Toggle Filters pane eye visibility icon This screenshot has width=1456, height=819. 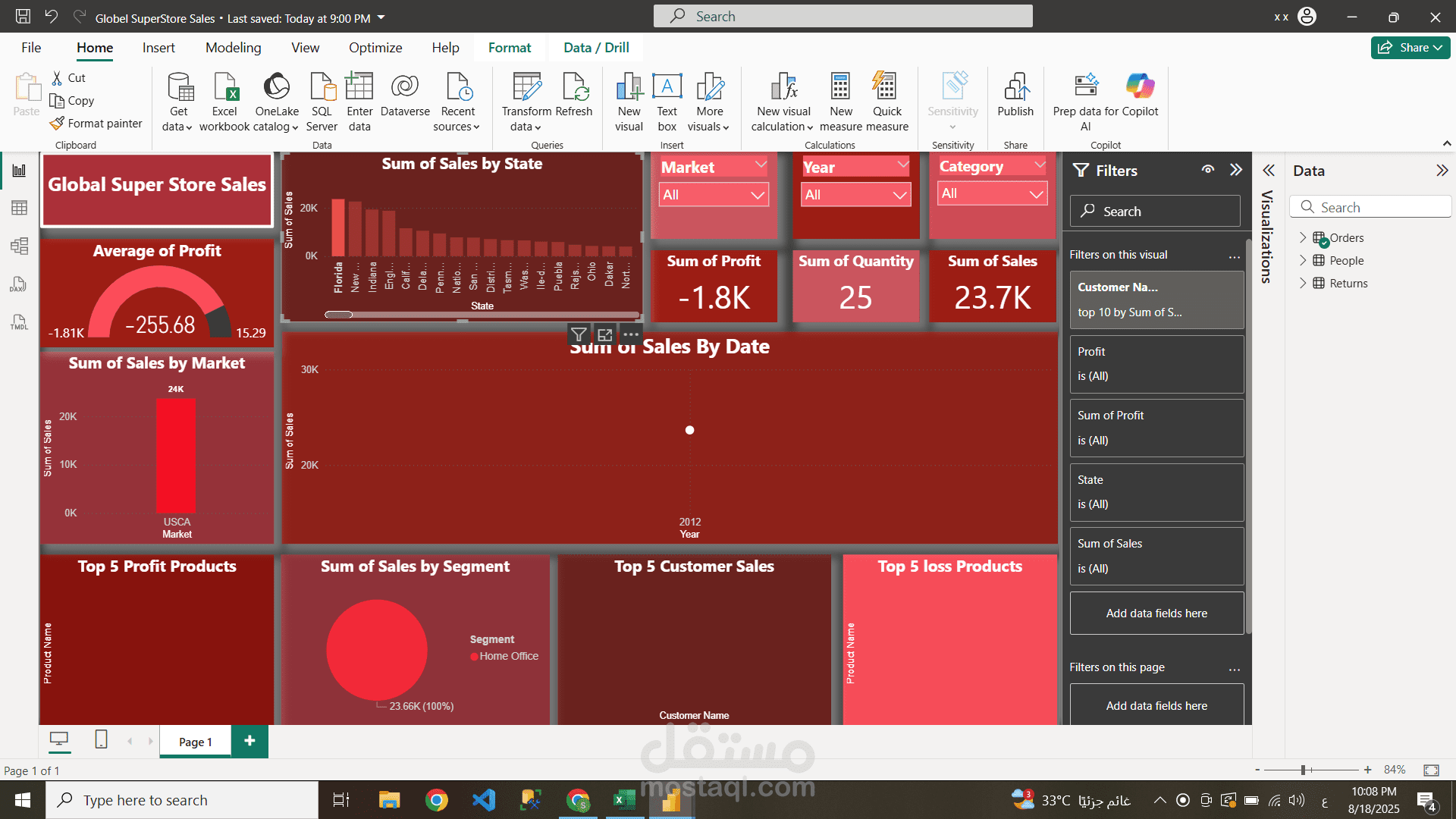pos(1208,170)
